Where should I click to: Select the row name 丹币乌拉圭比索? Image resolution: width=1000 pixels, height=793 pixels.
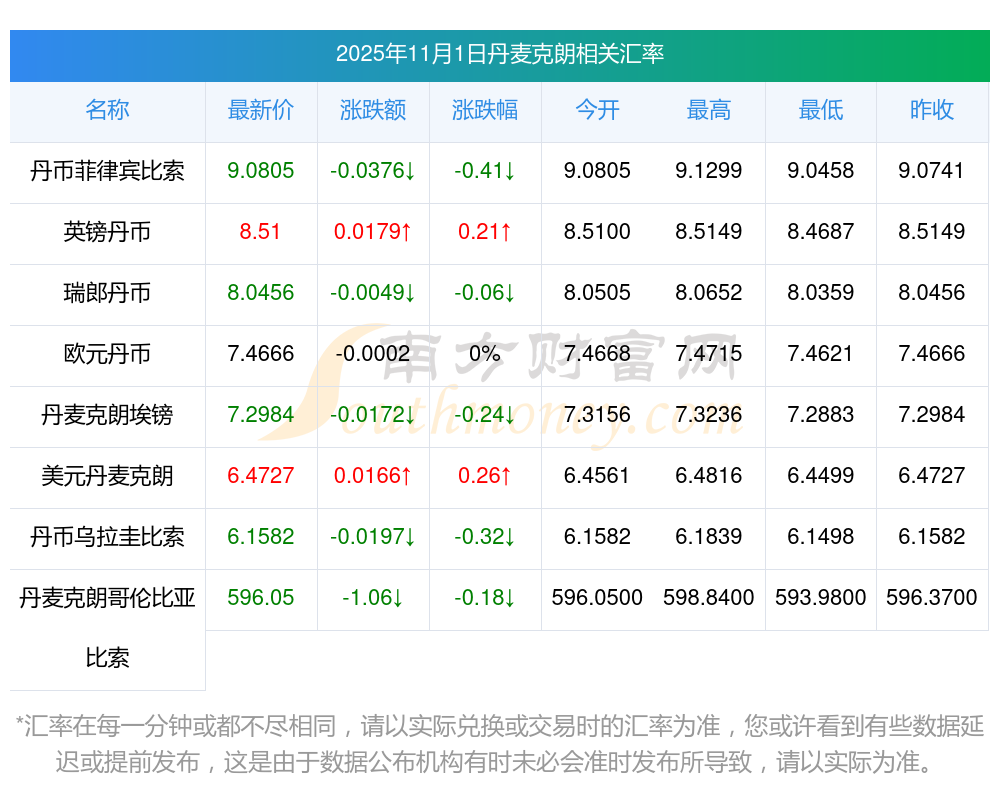107,537
